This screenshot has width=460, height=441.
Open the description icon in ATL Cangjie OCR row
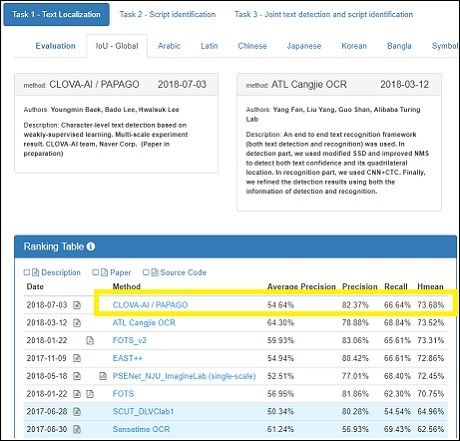tap(77, 323)
